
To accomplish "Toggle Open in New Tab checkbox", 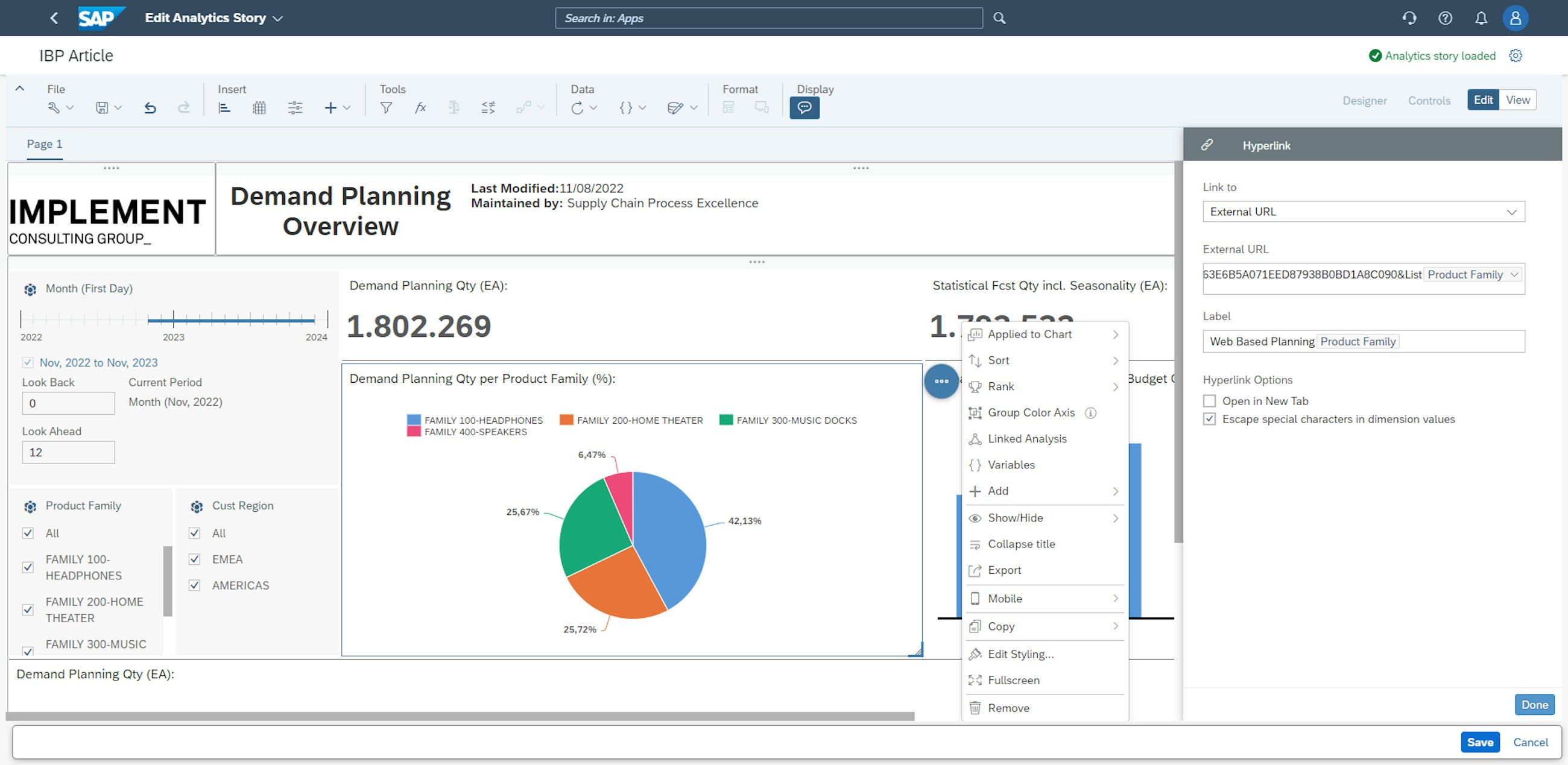I will click(1209, 401).
